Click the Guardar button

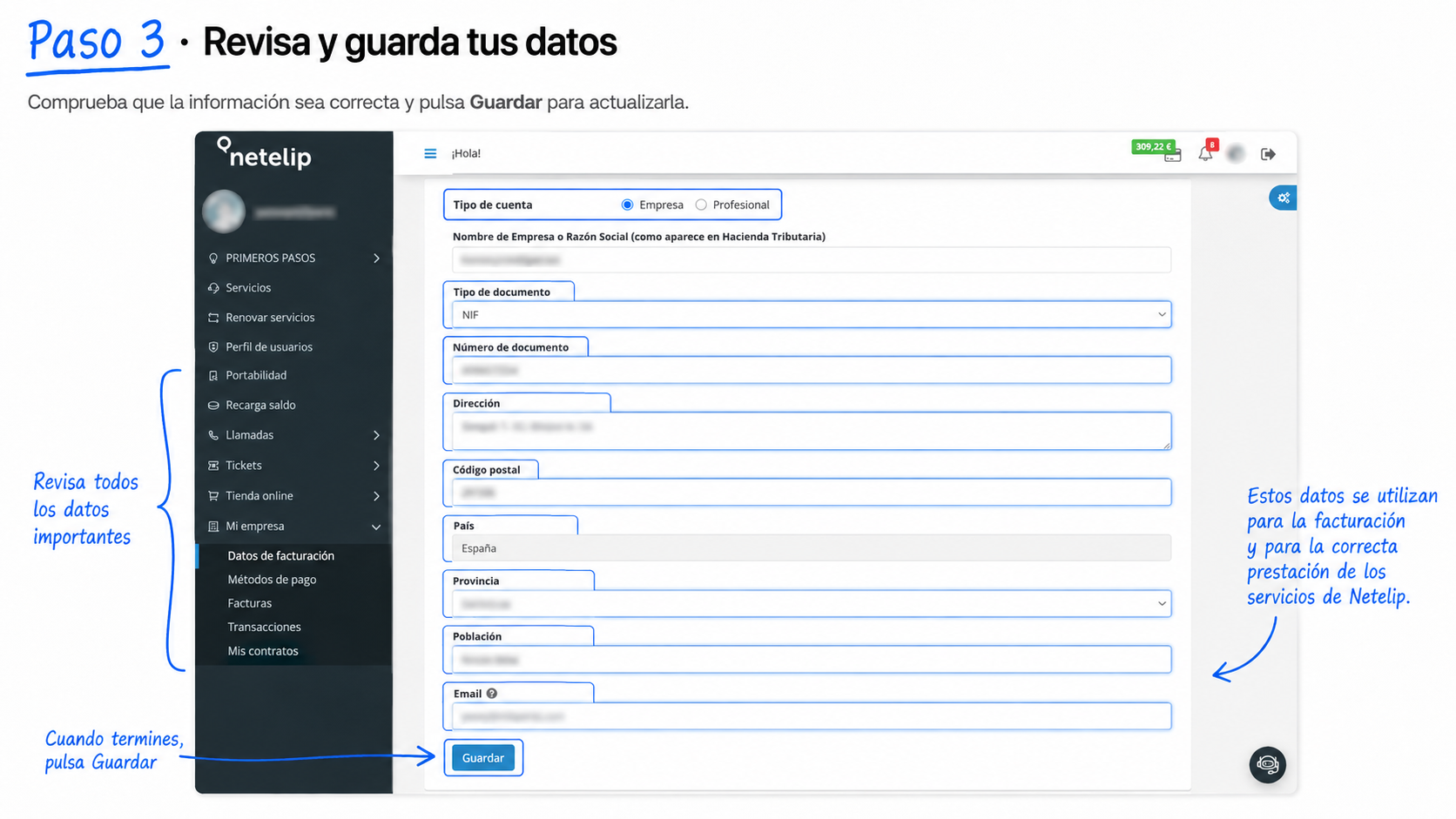pos(483,758)
